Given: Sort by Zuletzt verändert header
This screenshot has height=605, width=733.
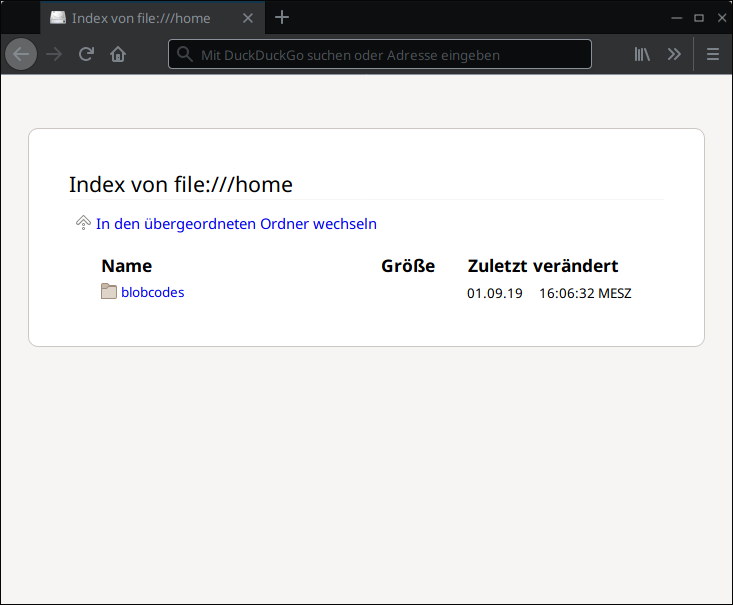Looking at the screenshot, I should [x=543, y=266].
